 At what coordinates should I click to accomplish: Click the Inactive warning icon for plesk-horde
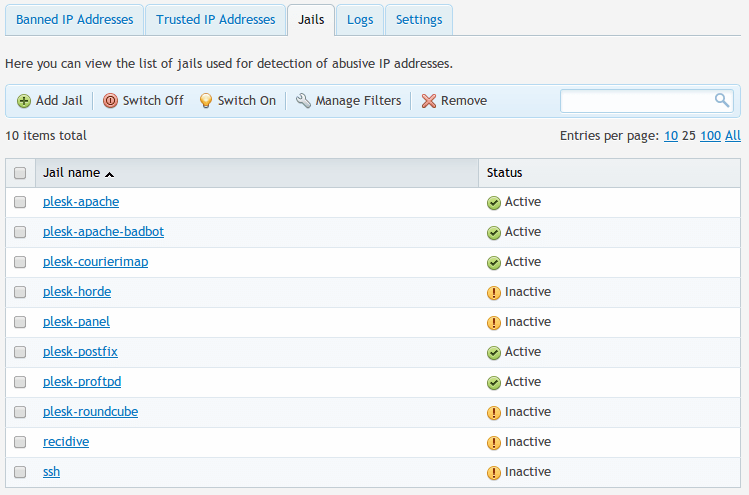(x=493, y=293)
